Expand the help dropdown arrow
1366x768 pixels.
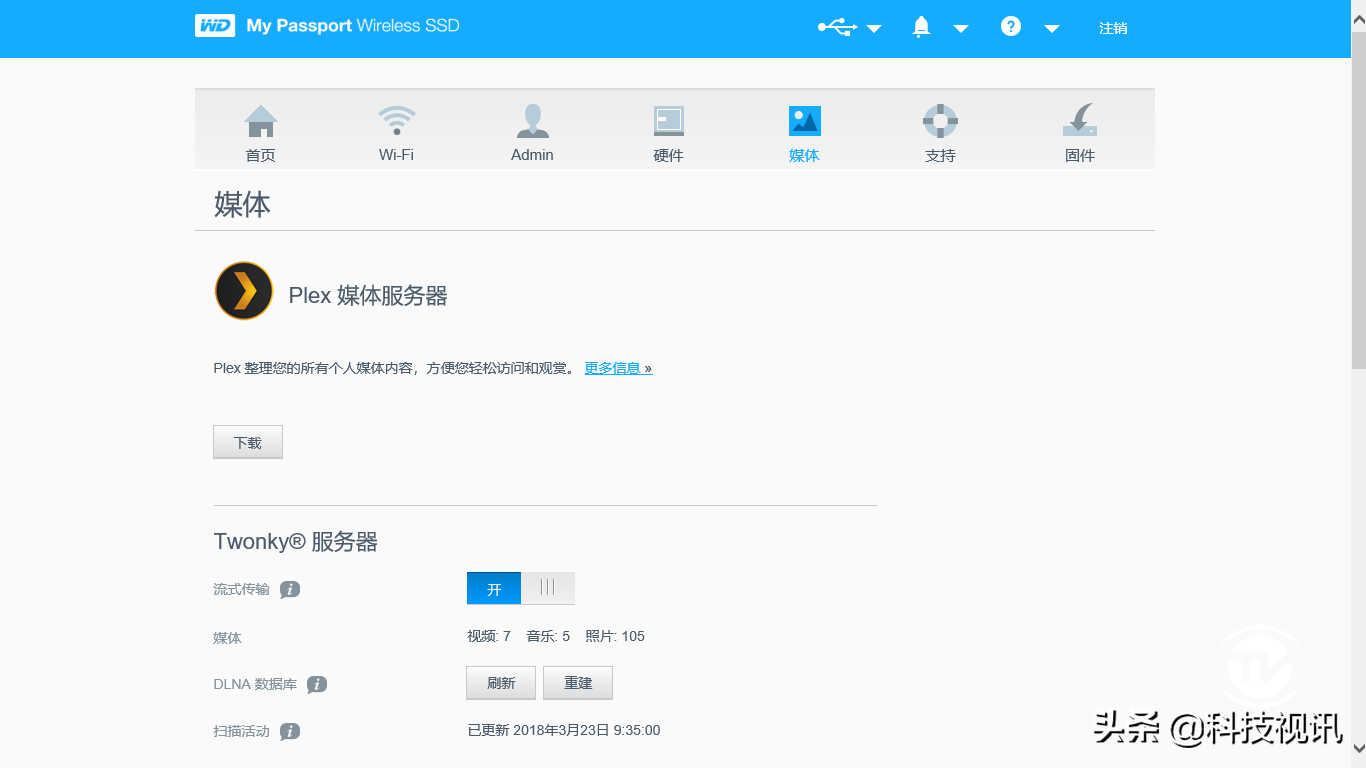coord(1052,29)
